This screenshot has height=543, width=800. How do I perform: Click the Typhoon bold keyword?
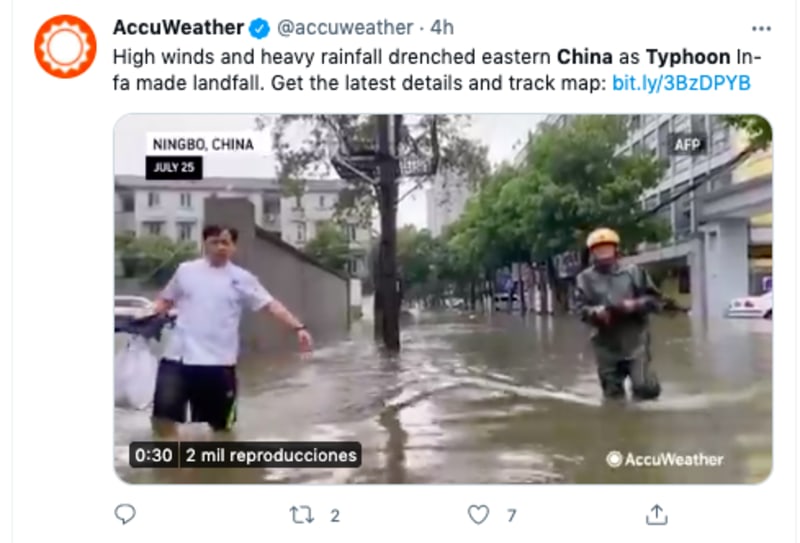[x=688, y=57]
